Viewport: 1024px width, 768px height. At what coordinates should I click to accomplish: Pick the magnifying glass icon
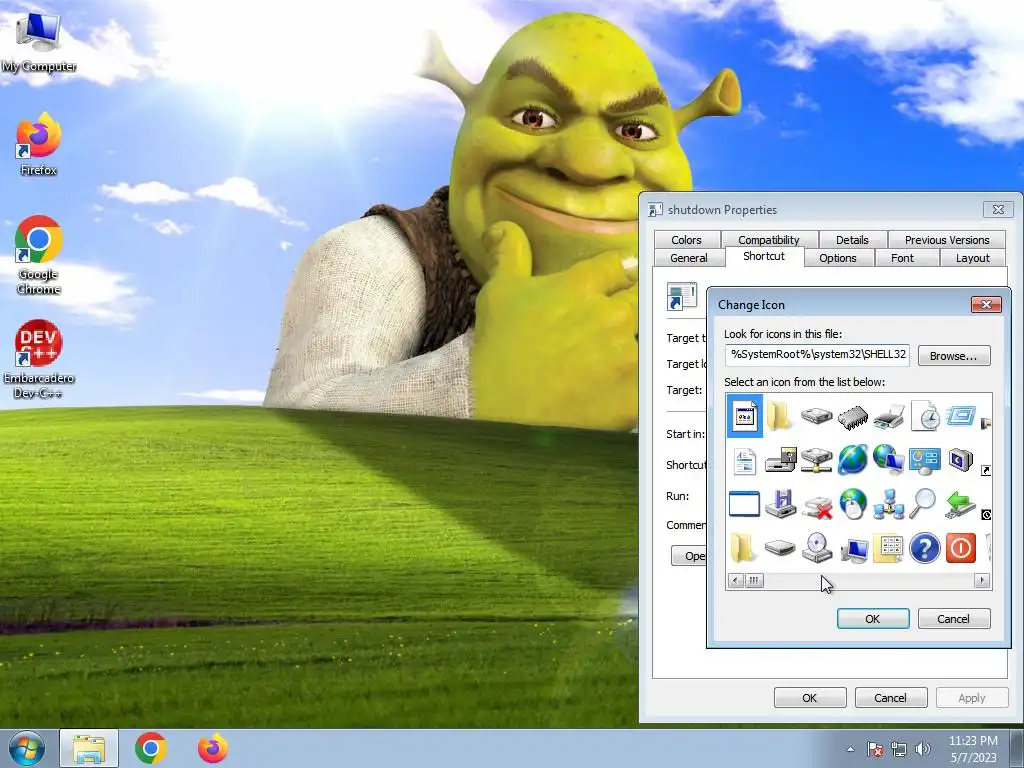[923, 504]
